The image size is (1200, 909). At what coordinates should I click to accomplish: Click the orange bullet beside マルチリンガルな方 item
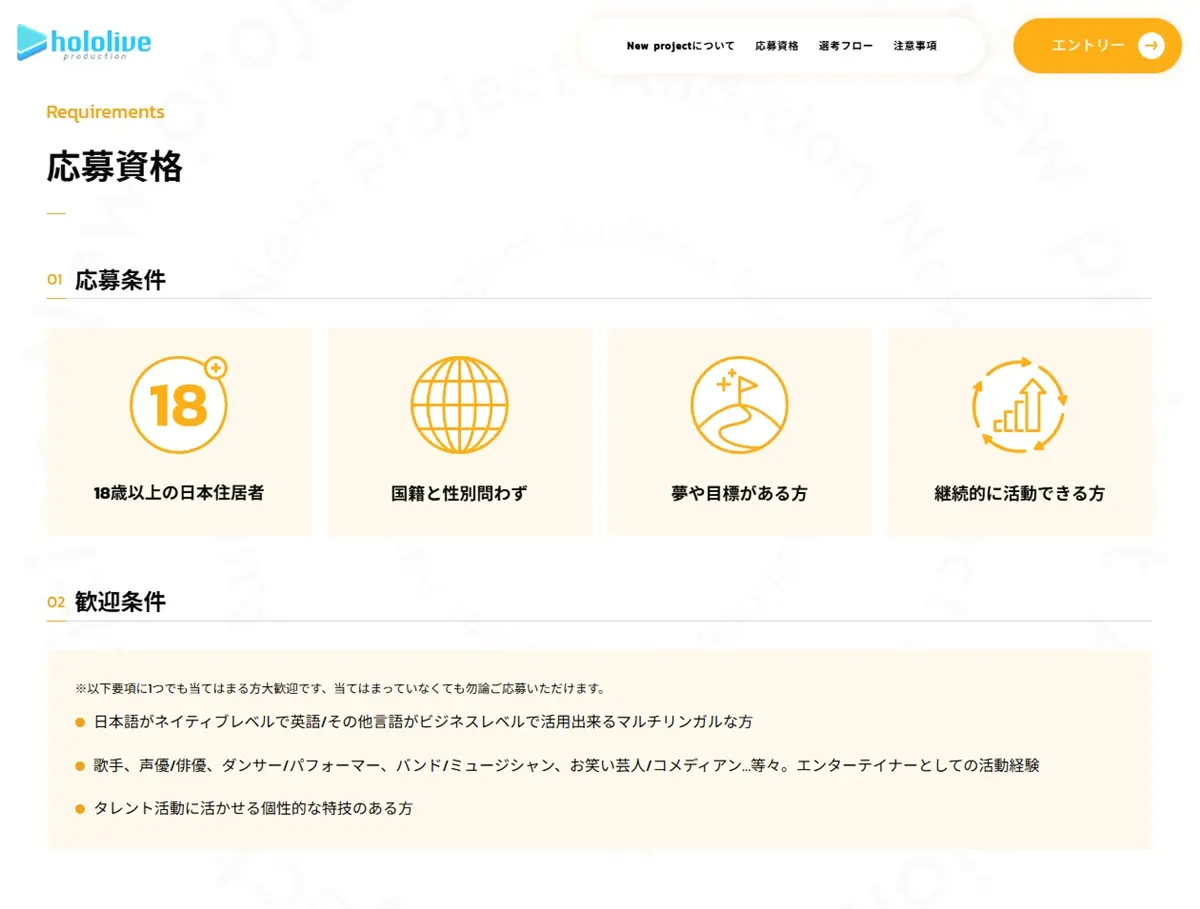point(80,721)
